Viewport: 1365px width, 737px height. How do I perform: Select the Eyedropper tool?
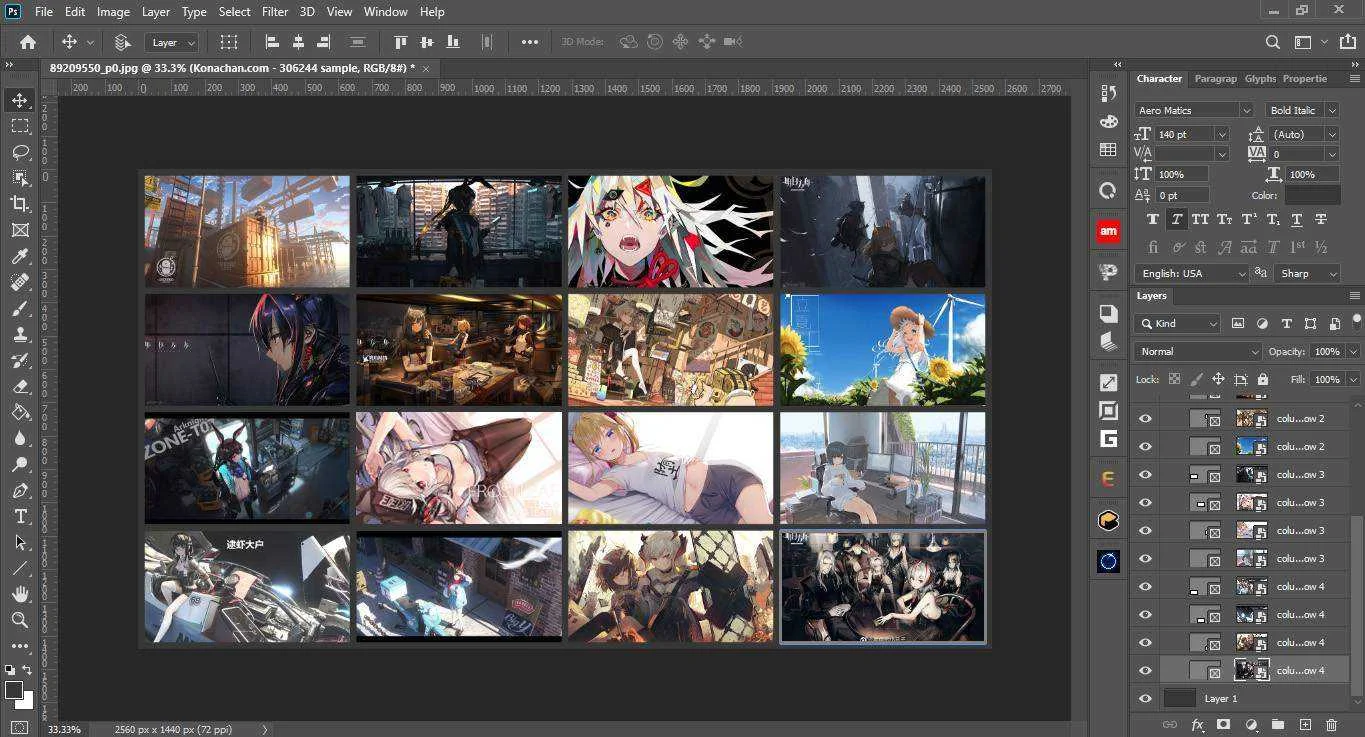click(x=20, y=256)
